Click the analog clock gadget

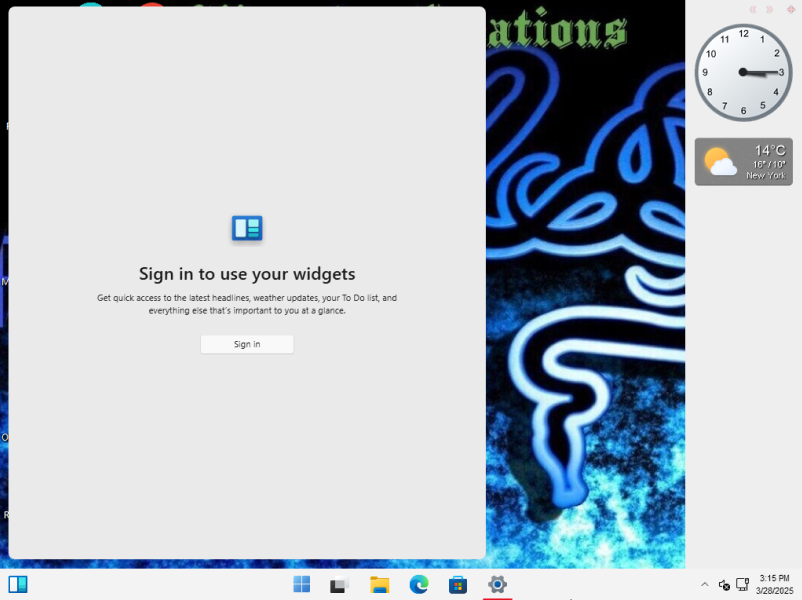pyautogui.click(x=743, y=73)
